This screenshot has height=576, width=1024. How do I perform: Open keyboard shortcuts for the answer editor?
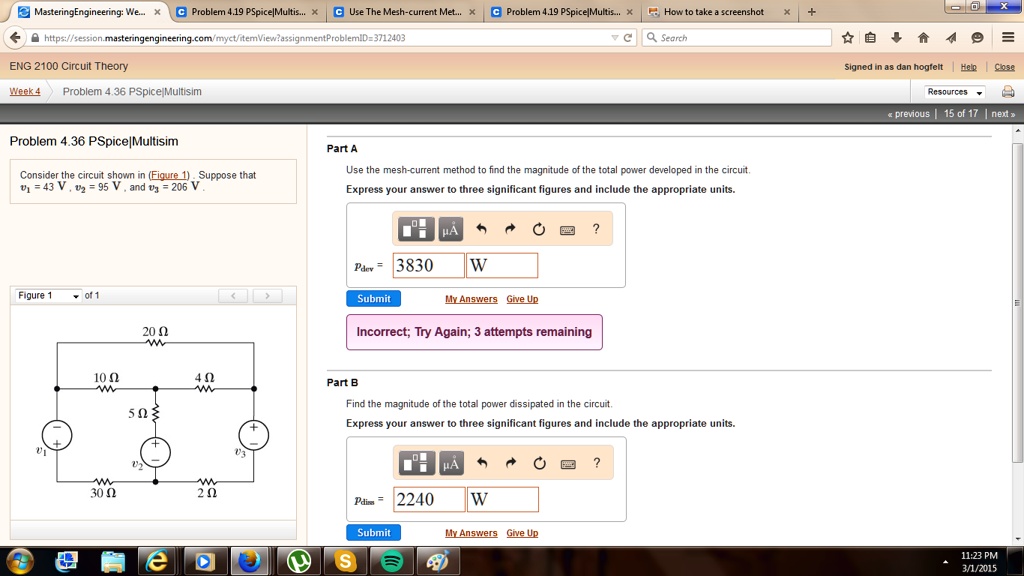tap(567, 228)
